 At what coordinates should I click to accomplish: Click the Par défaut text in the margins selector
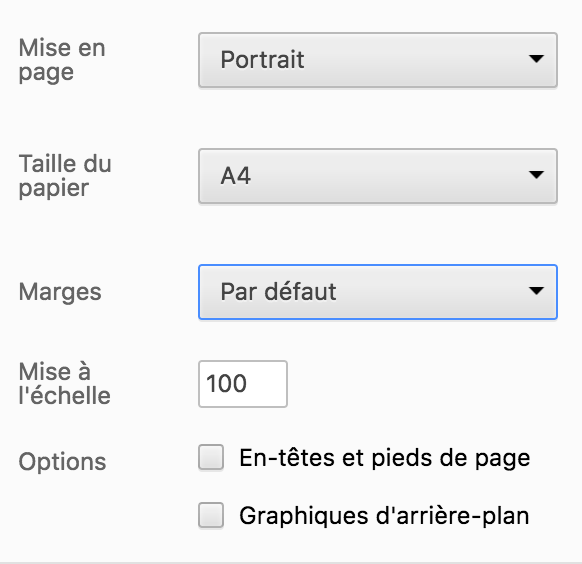click(x=278, y=291)
